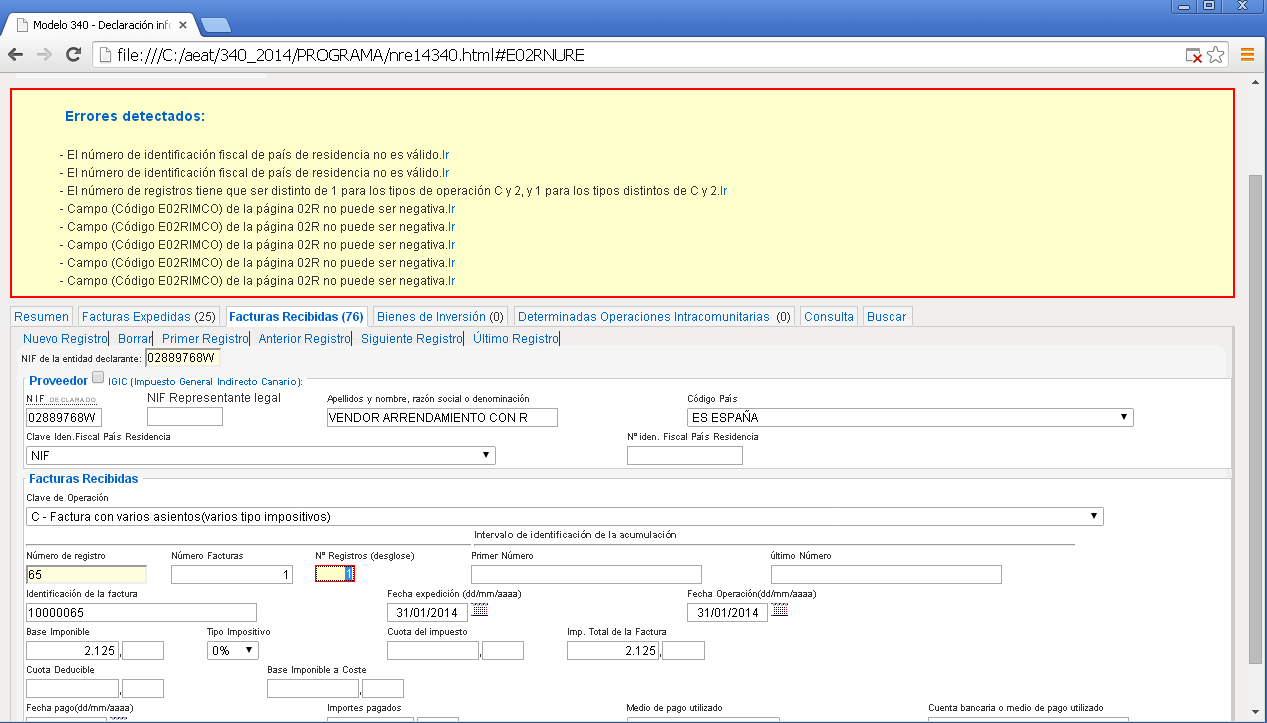Click the Identificación de la factura field
This screenshot has width=1267, height=723.
tap(141, 612)
